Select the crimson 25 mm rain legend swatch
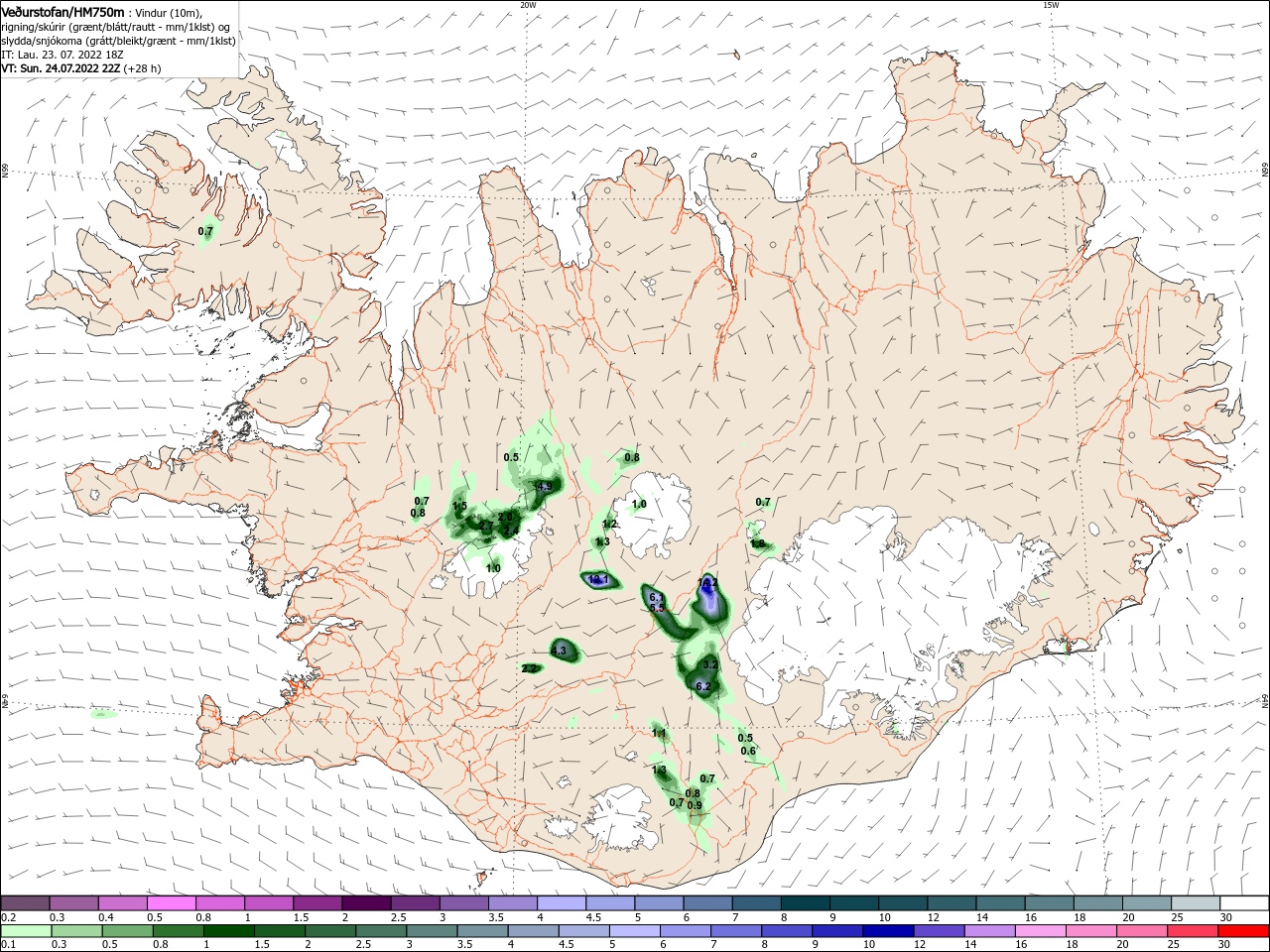 tap(1191, 931)
